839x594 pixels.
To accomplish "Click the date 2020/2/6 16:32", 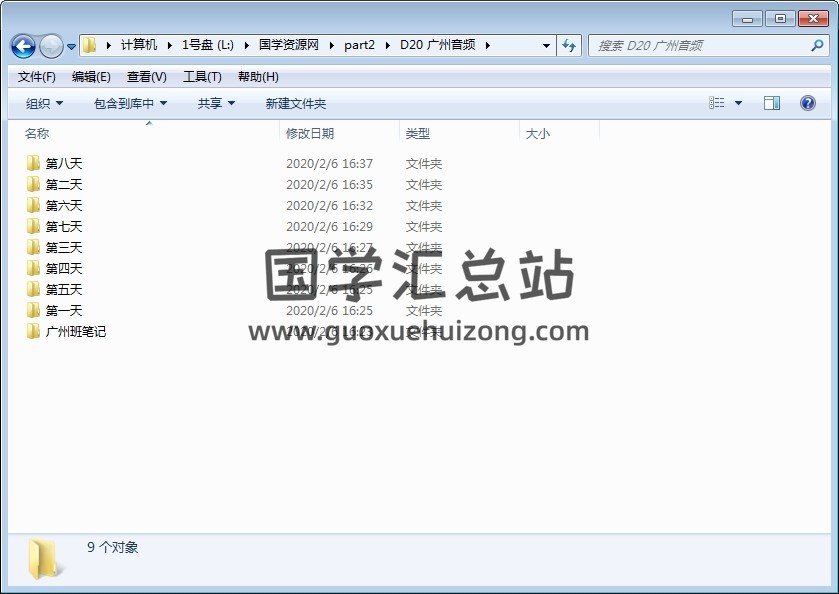I will (x=329, y=205).
